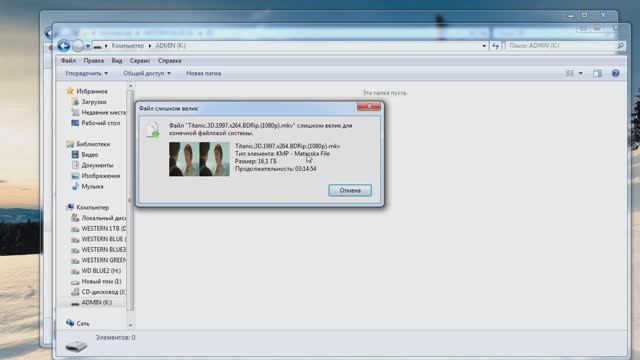640x360 pixels.
Task: Select Сеть in the navigation pane
Action: [x=82, y=324]
